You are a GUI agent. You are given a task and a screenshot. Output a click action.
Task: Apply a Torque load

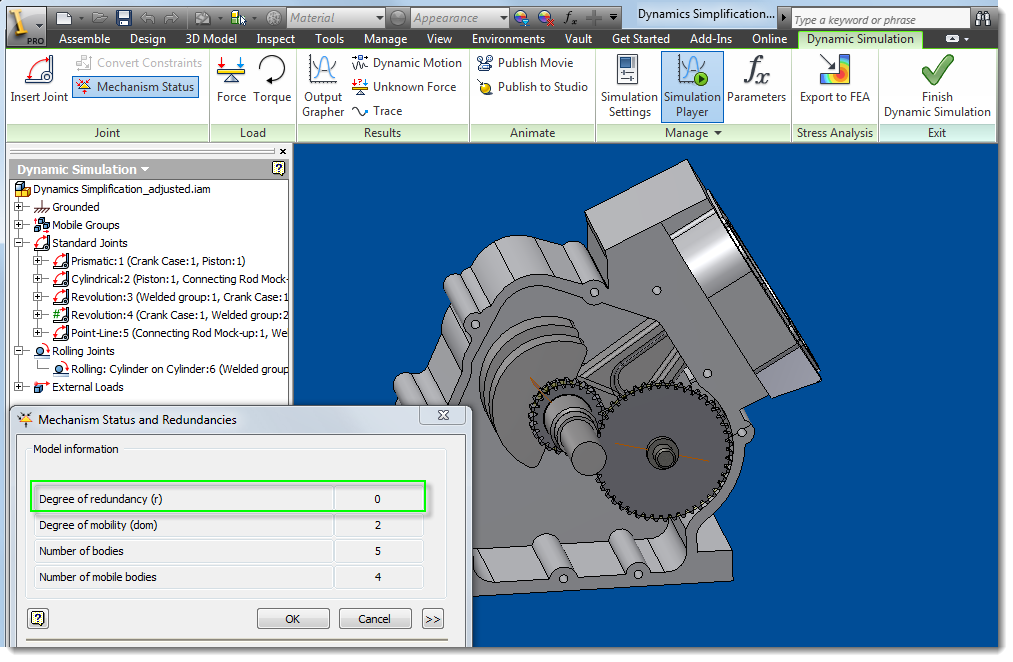pos(272,79)
